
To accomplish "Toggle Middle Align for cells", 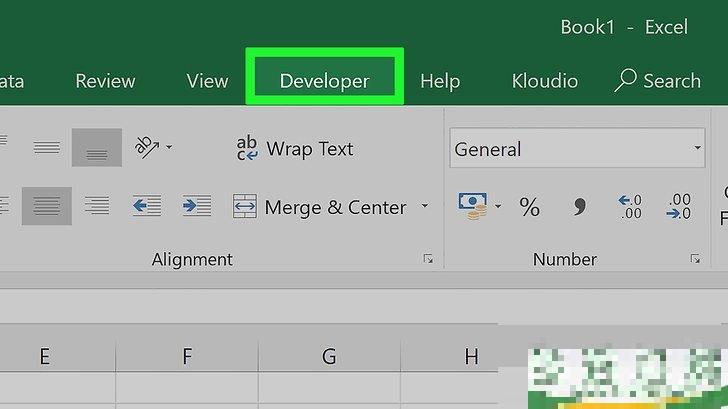I will point(47,147).
